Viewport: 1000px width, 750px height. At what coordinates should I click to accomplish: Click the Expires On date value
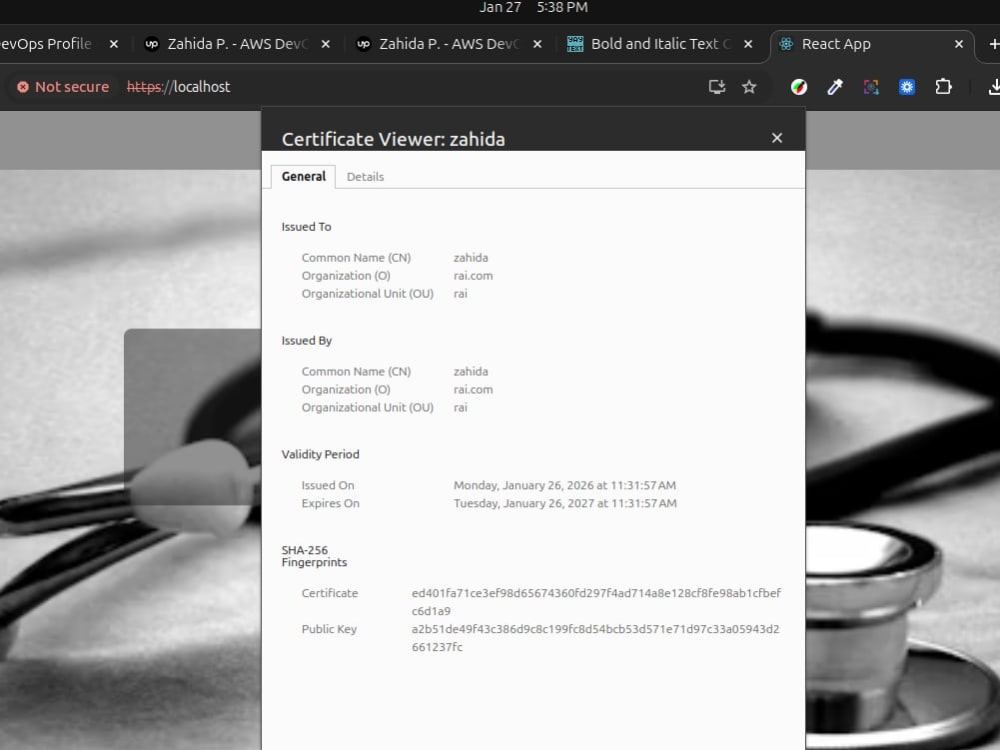(565, 503)
